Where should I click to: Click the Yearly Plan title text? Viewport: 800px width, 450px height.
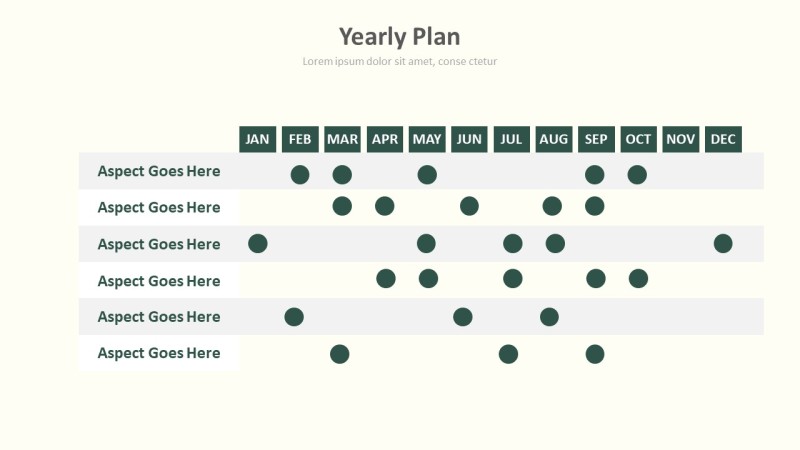coord(399,37)
